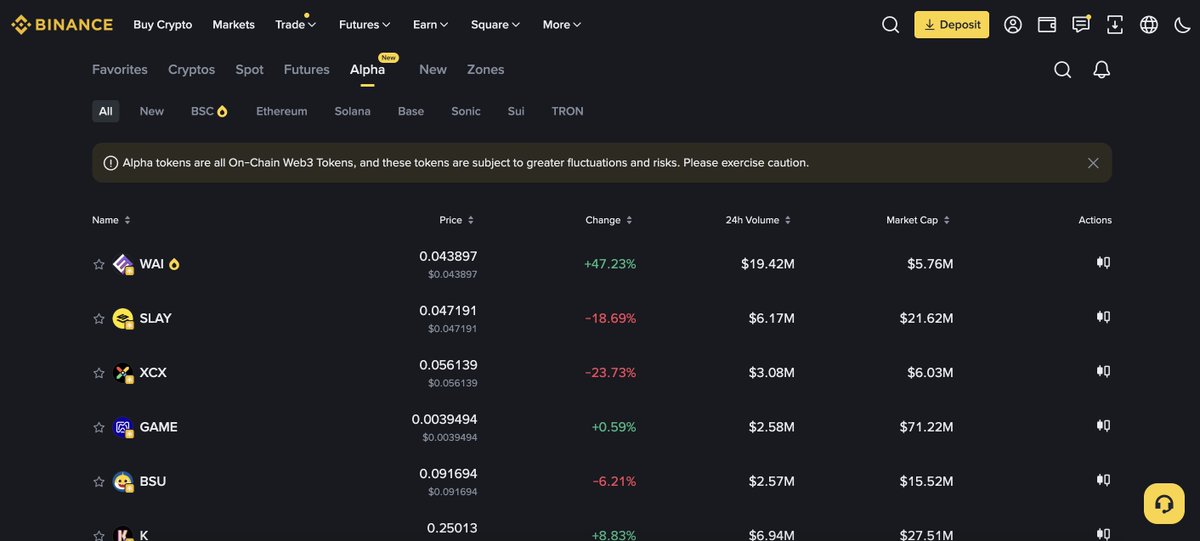This screenshot has height=541, width=1200.
Task: Click the WAI trade action icon
Action: pos(1104,263)
